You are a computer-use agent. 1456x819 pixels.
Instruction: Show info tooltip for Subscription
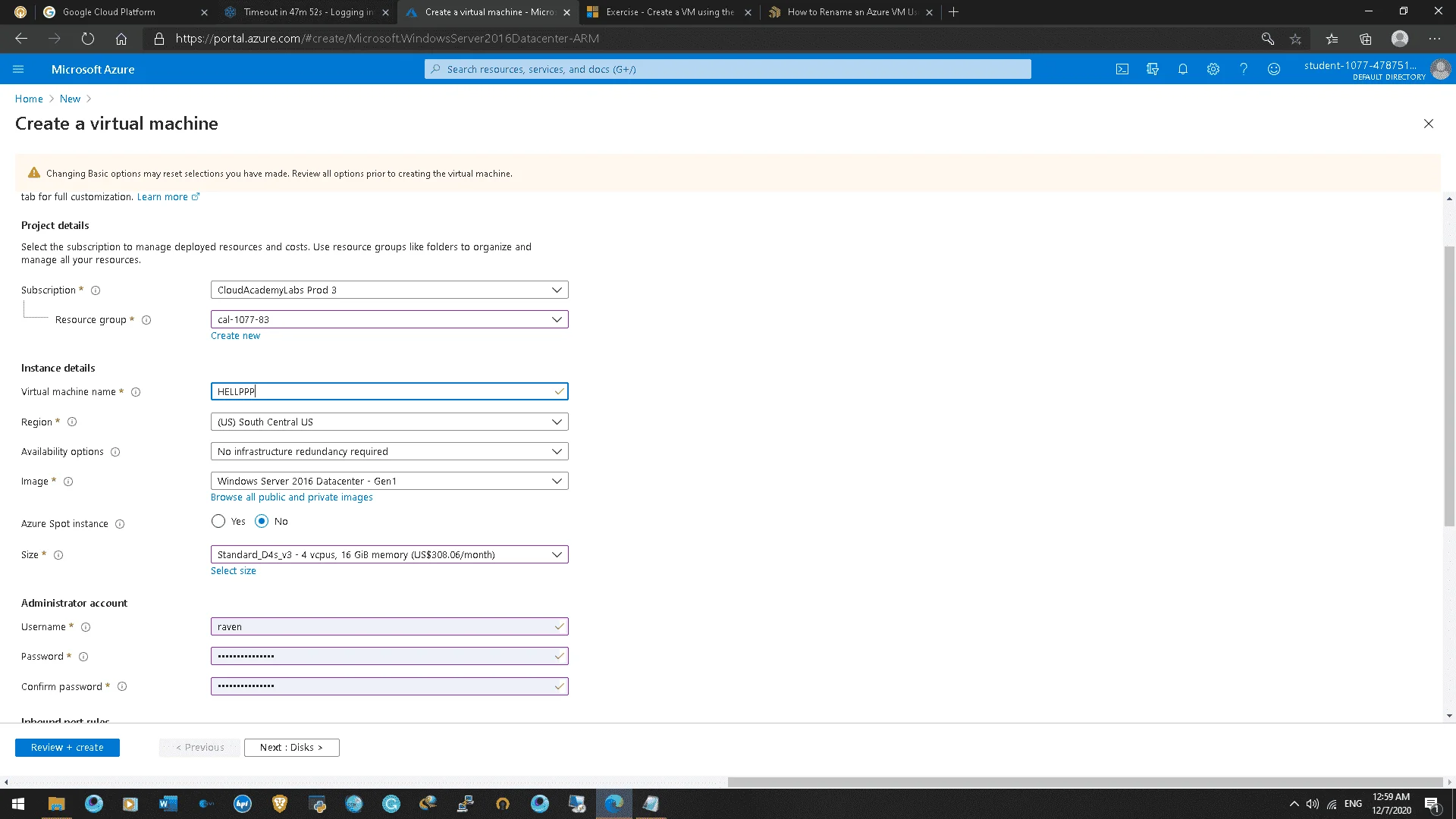click(x=96, y=290)
